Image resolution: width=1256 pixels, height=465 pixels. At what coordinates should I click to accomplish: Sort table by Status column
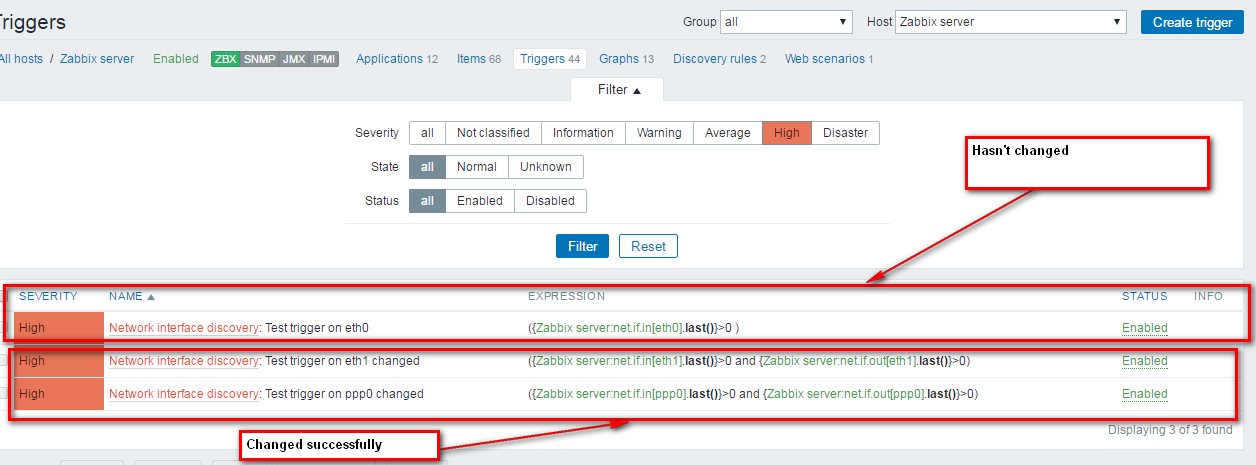(x=1145, y=297)
